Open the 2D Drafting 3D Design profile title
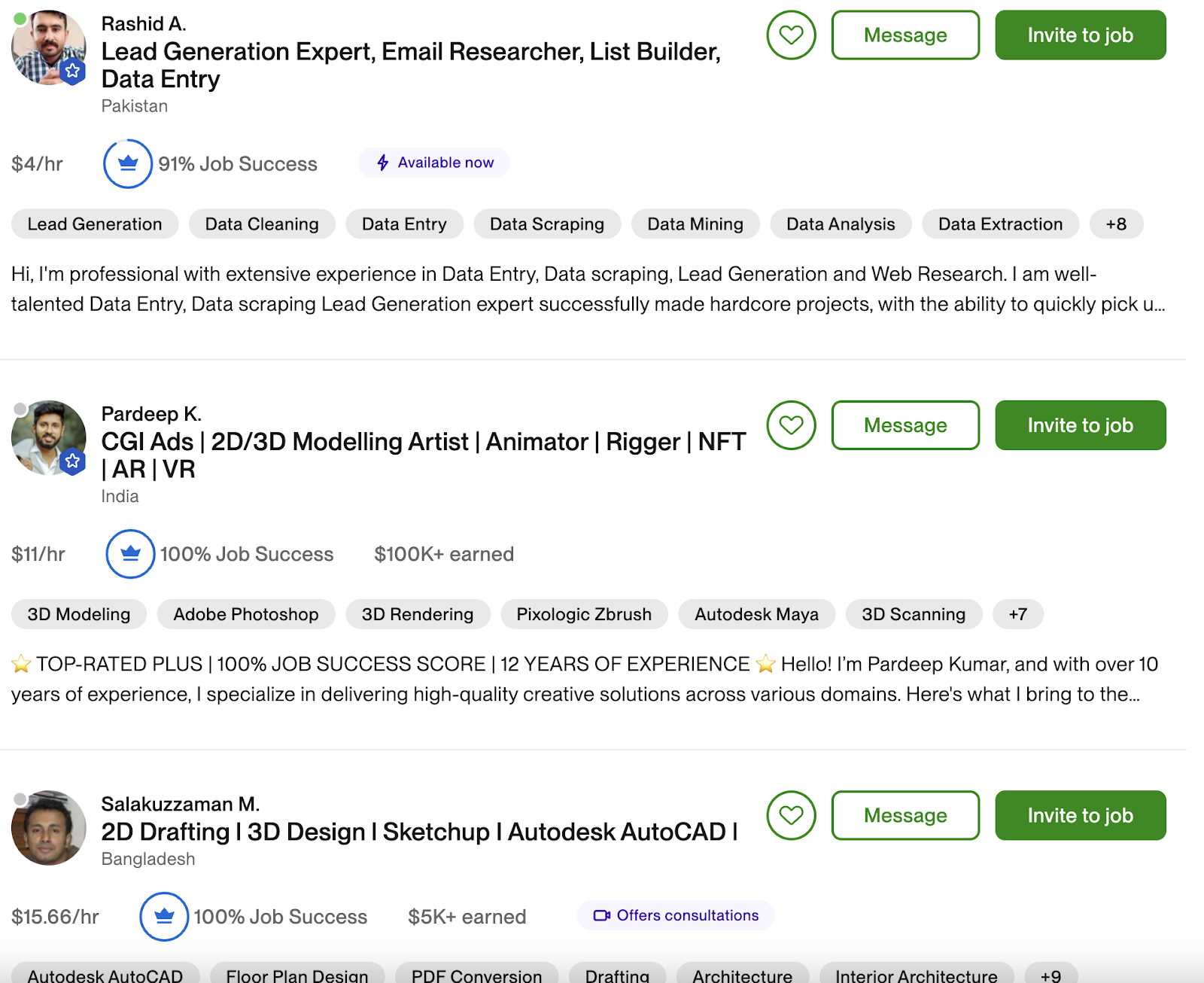This screenshot has width=1204, height=983. [x=419, y=832]
